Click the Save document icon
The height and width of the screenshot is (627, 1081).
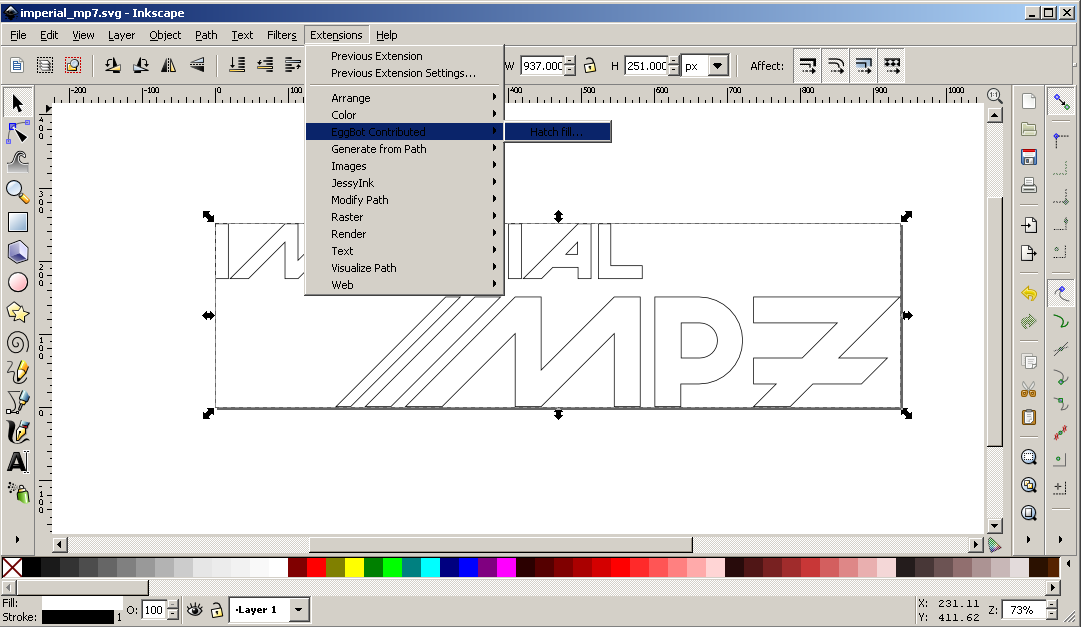click(x=1028, y=157)
